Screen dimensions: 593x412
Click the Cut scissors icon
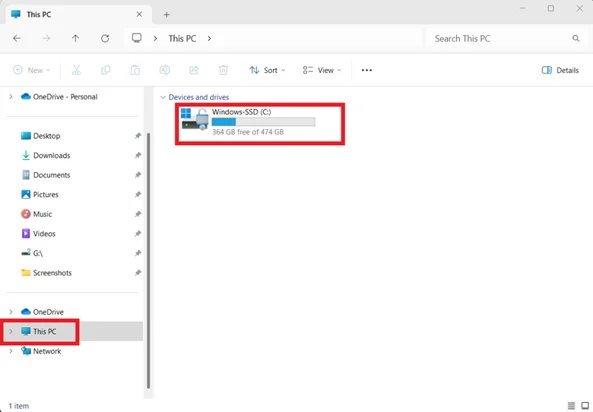[76, 70]
